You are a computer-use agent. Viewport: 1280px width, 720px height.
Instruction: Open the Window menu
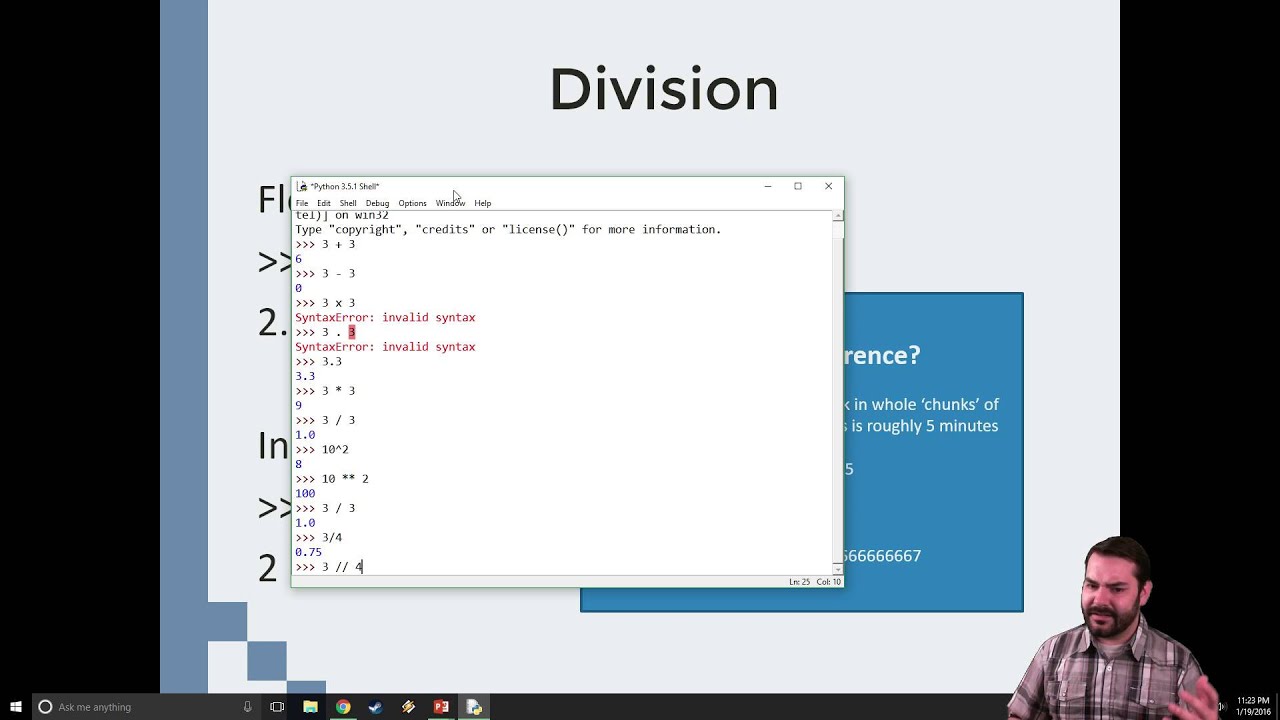click(x=450, y=203)
